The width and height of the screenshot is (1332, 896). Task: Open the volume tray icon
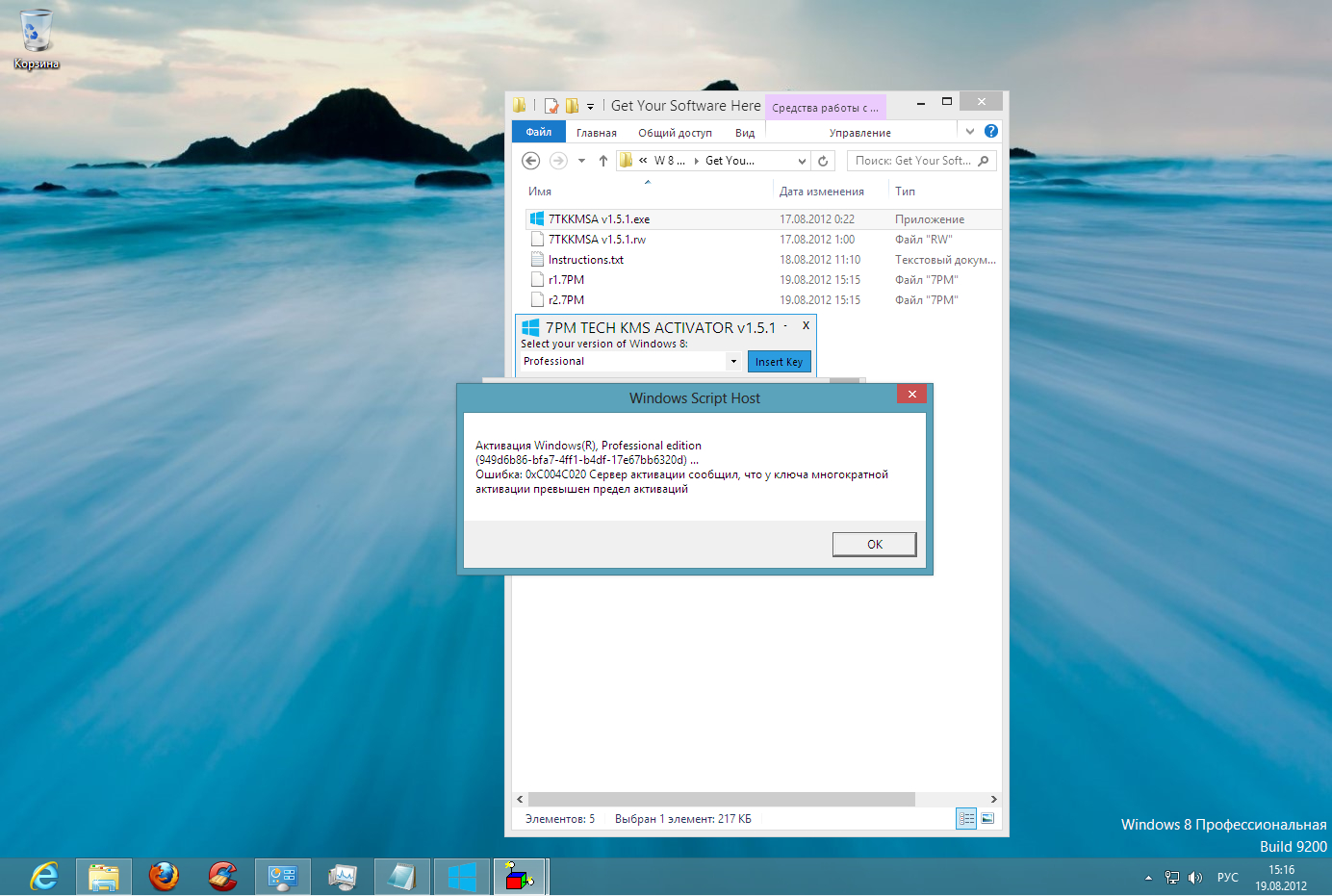click(x=1195, y=878)
